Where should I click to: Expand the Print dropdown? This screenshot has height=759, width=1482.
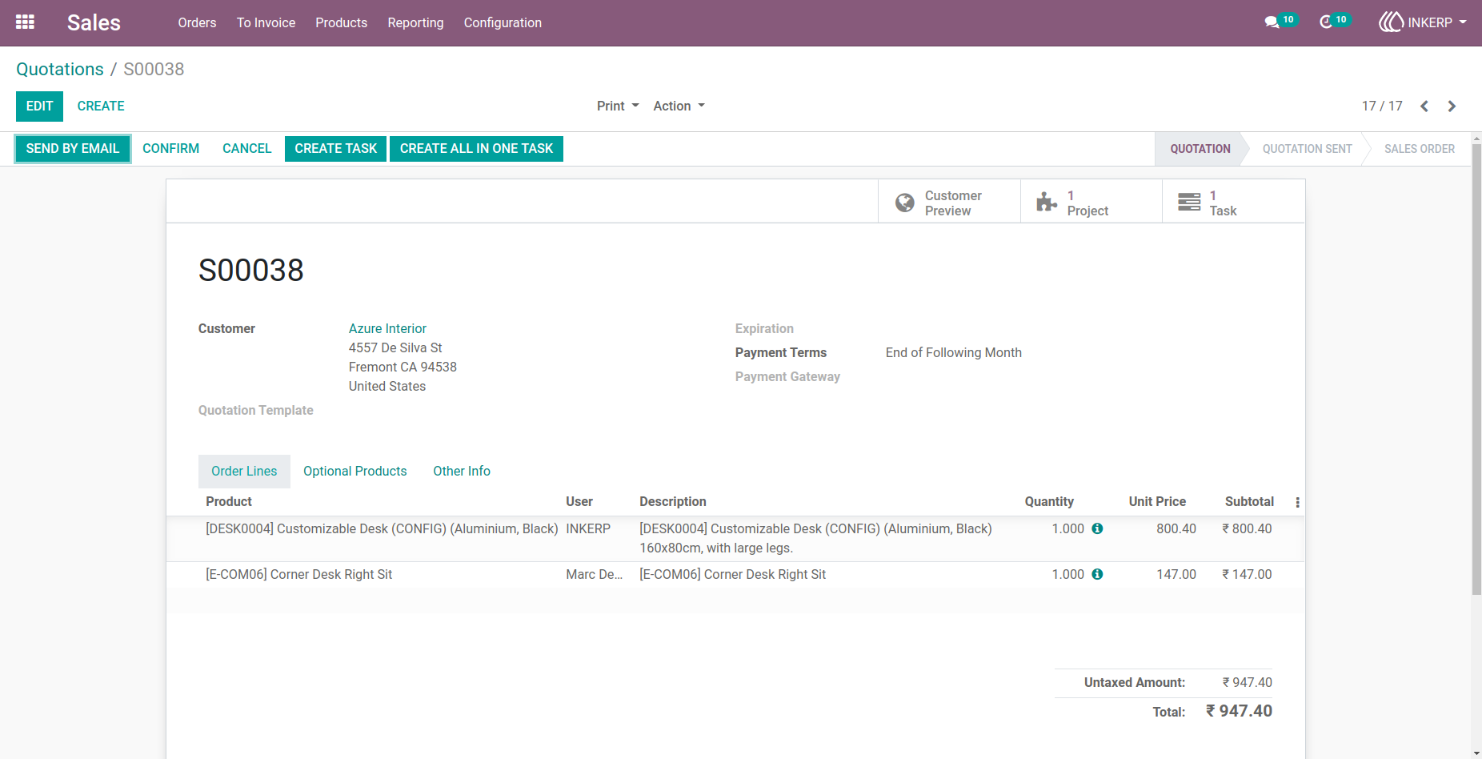pyautogui.click(x=617, y=106)
